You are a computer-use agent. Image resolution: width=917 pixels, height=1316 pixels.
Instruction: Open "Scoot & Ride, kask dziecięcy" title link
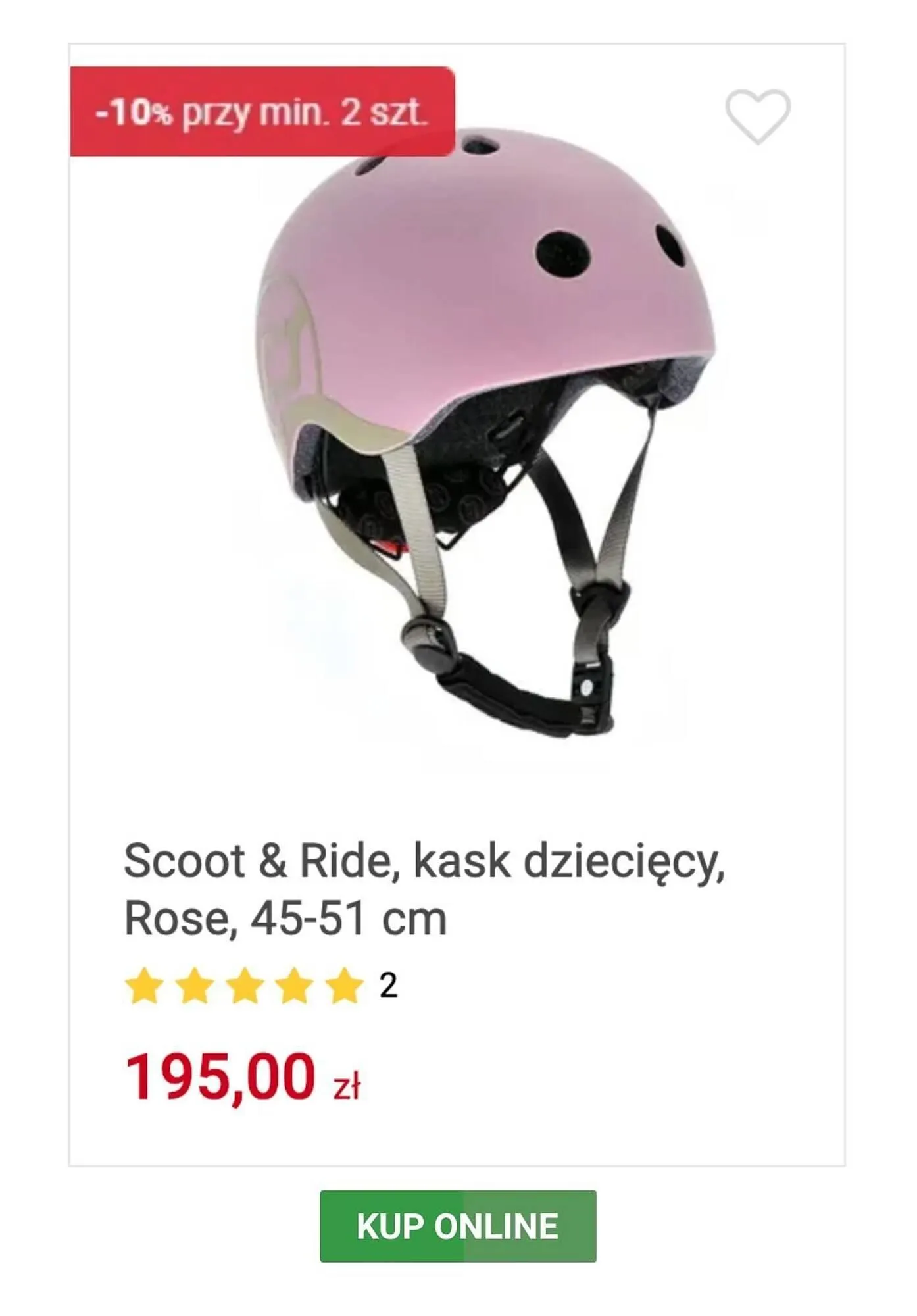[x=424, y=861]
